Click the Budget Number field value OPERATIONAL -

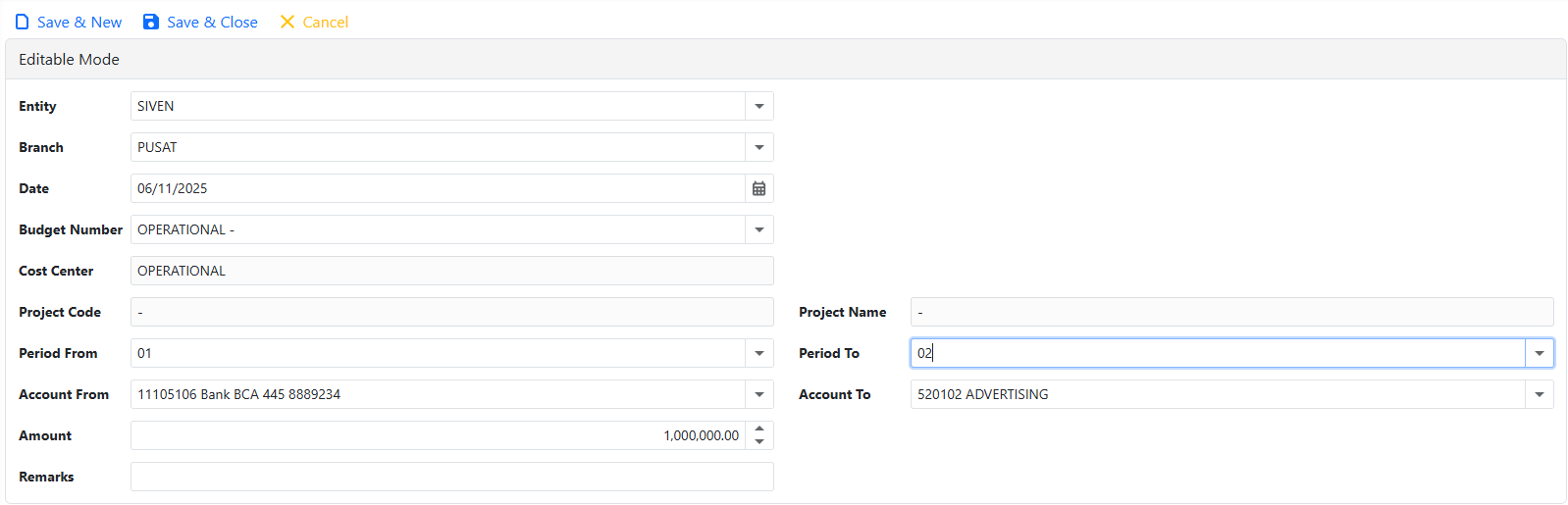[x=438, y=229]
